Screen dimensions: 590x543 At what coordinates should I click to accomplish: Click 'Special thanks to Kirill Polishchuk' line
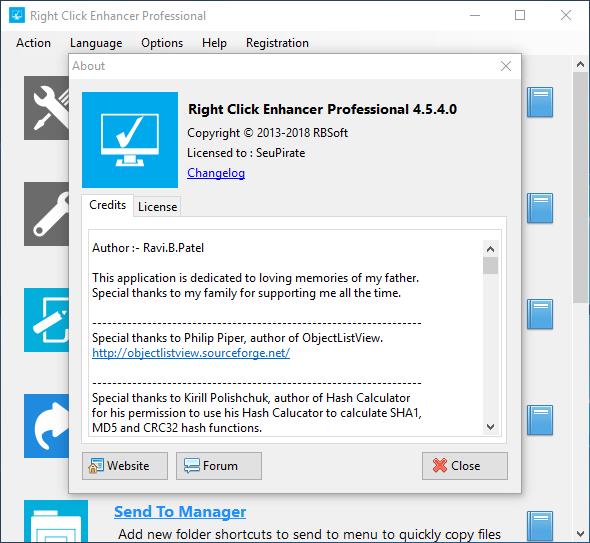[x=251, y=398]
